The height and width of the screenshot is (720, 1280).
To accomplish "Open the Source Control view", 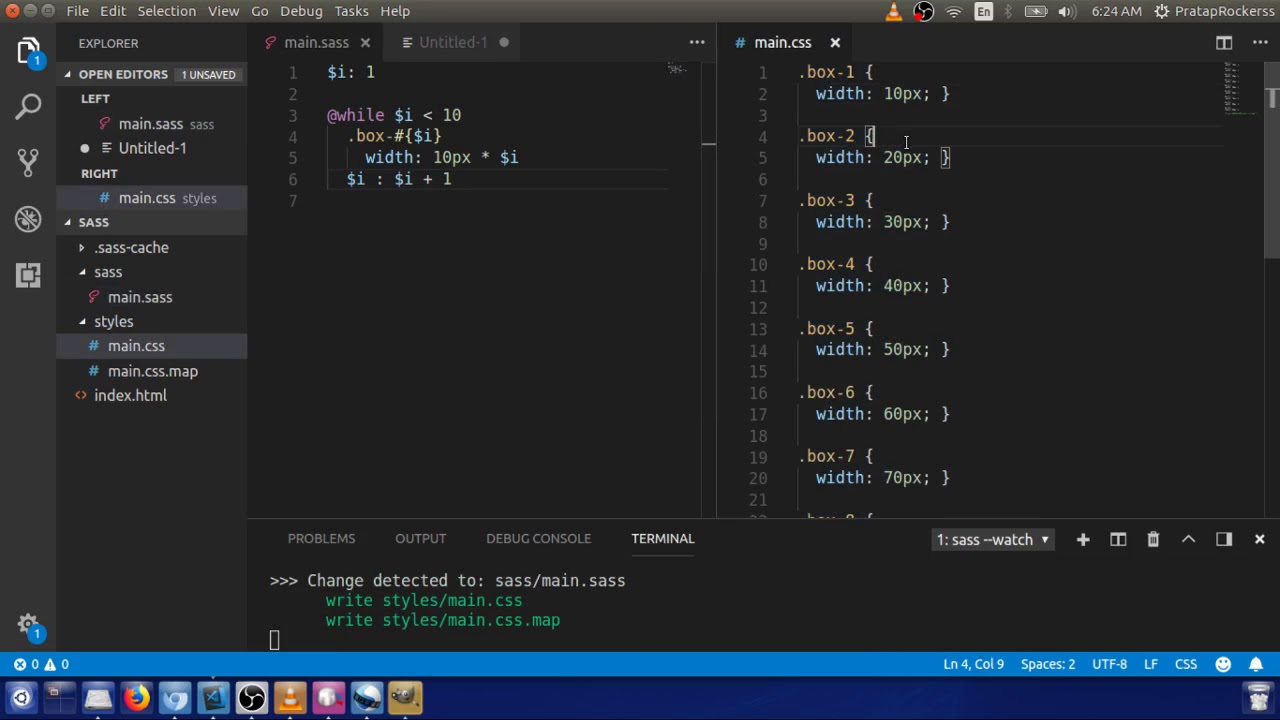I will [x=28, y=162].
